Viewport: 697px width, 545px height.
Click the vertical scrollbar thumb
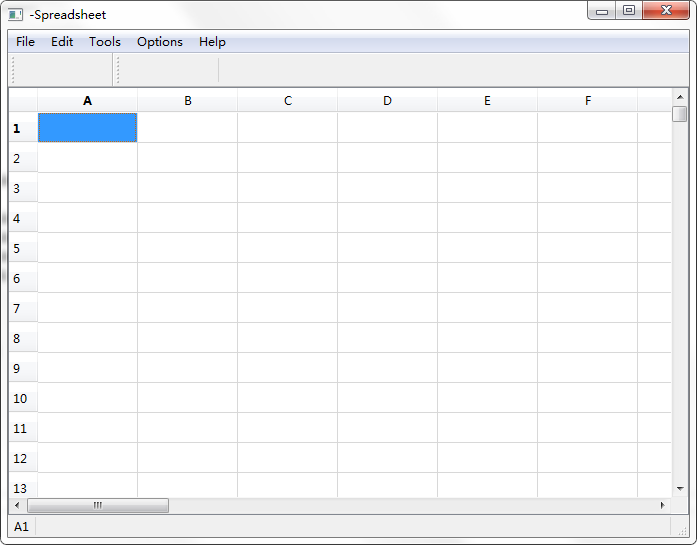click(x=680, y=114)
